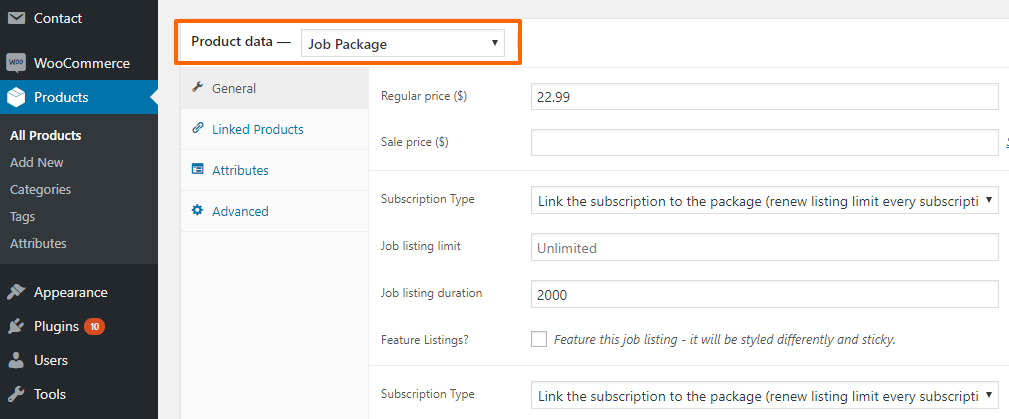This screenshot has height=419, width=1009.
Task: Click the Appearance paintbrush icon
Action: coord(16,292)
